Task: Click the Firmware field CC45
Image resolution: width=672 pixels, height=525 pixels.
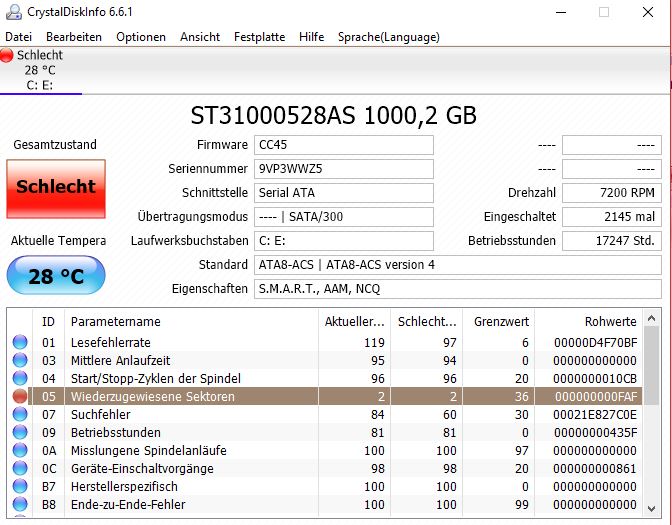Action: pyautogui.click(x=344, y=145)
